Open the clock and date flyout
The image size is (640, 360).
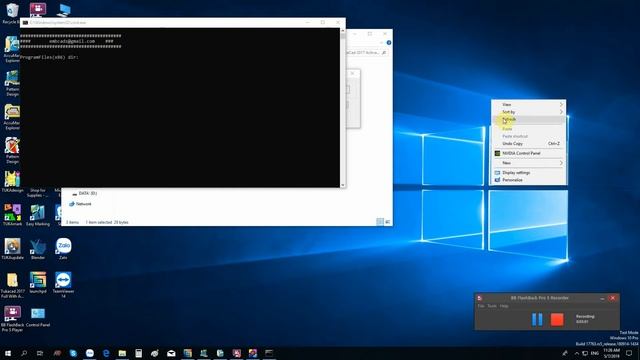pos(611,353)
